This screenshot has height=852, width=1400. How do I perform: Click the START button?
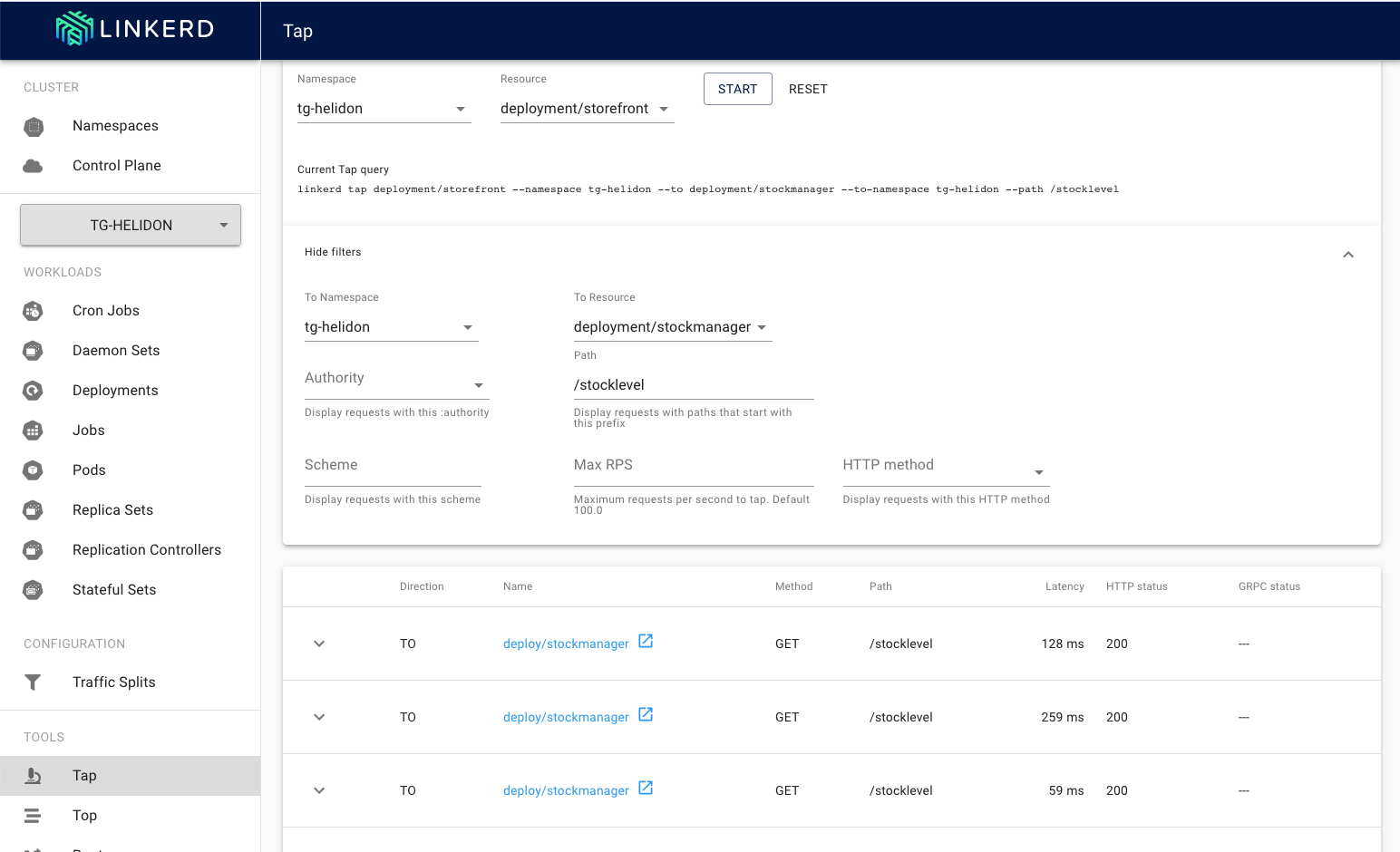click(738, 89)
